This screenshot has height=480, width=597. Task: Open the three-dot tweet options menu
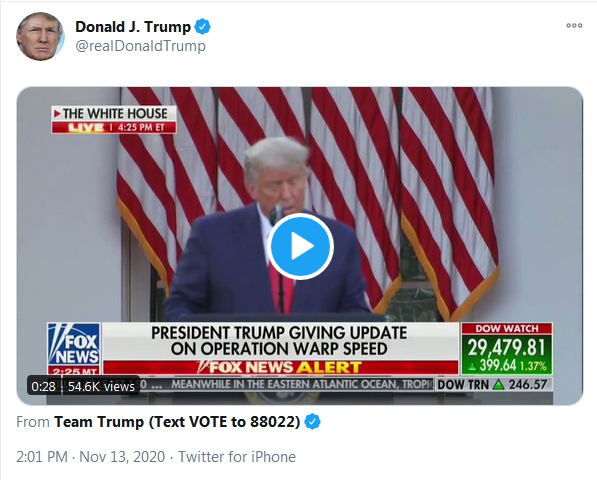[574, 26]
